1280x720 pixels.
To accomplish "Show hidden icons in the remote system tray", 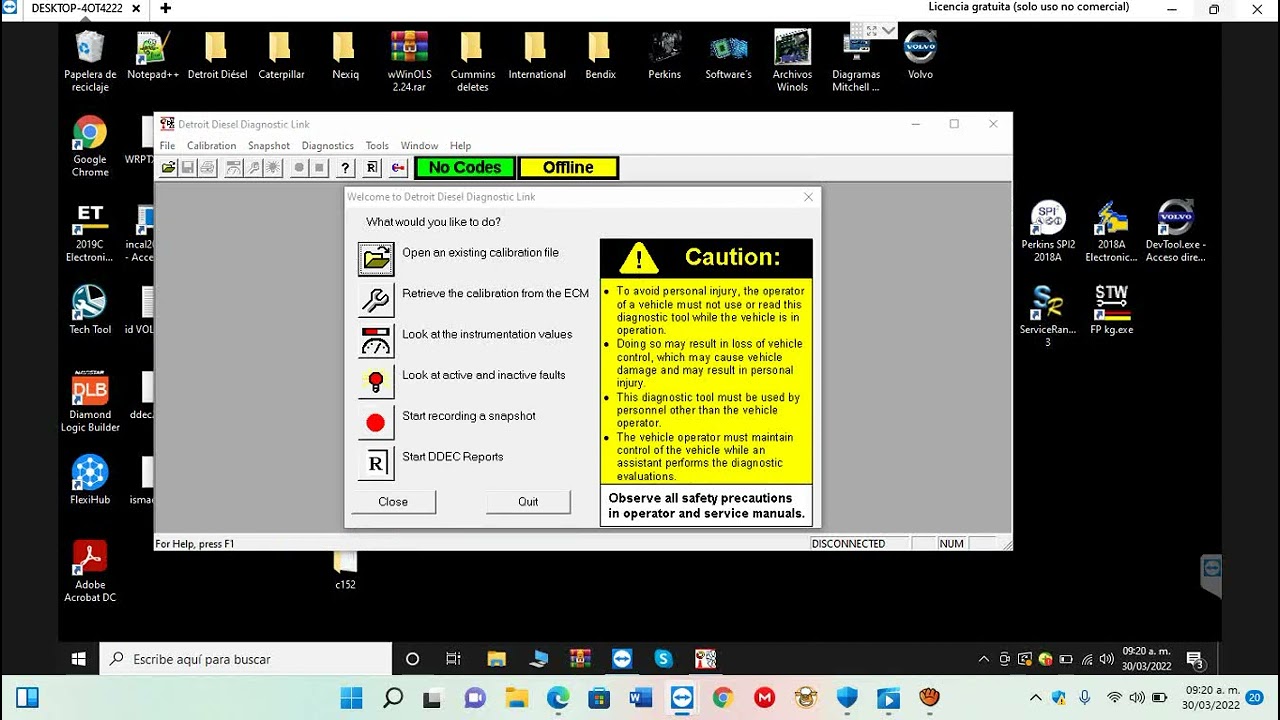I will (x=984, y=659).
